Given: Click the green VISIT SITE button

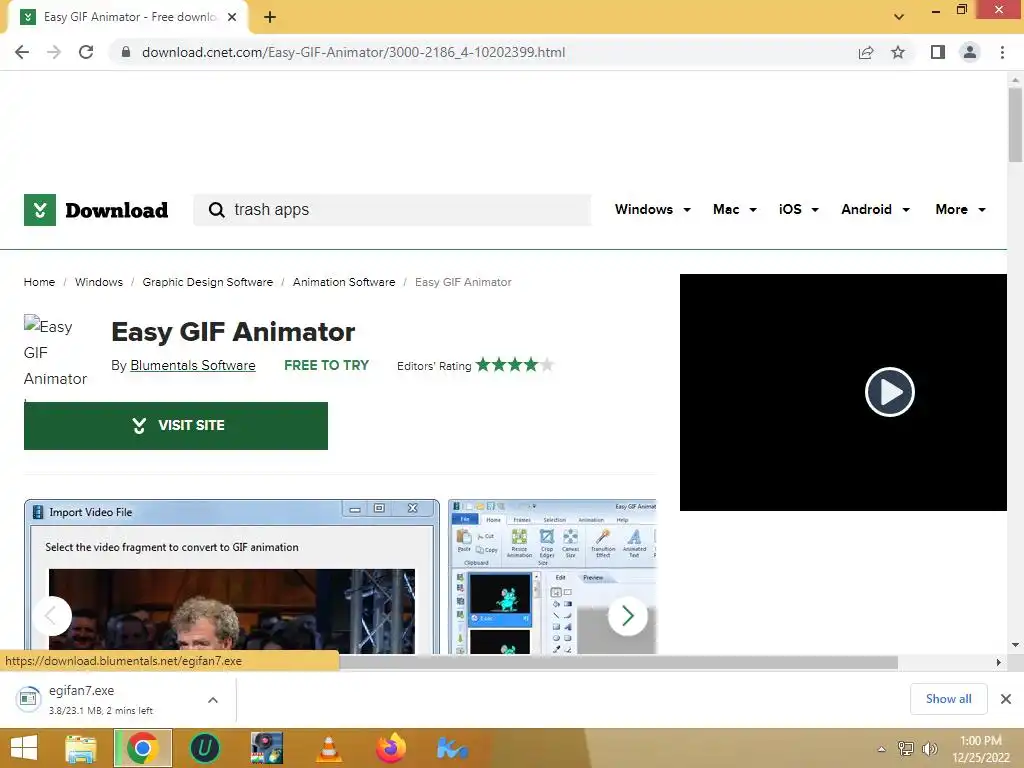Looking at the screenshot, I should [x=176, y=426].
